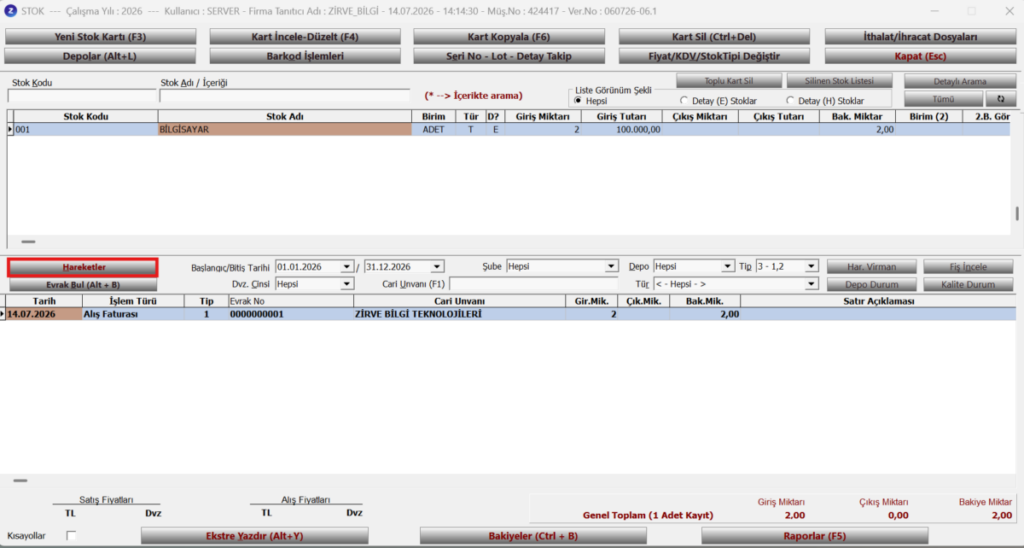The image size is (1024, 548).
Task: Choose the Detay (H) Stoklar radio button
Action: pyautogui.click(x=790, y=101)
